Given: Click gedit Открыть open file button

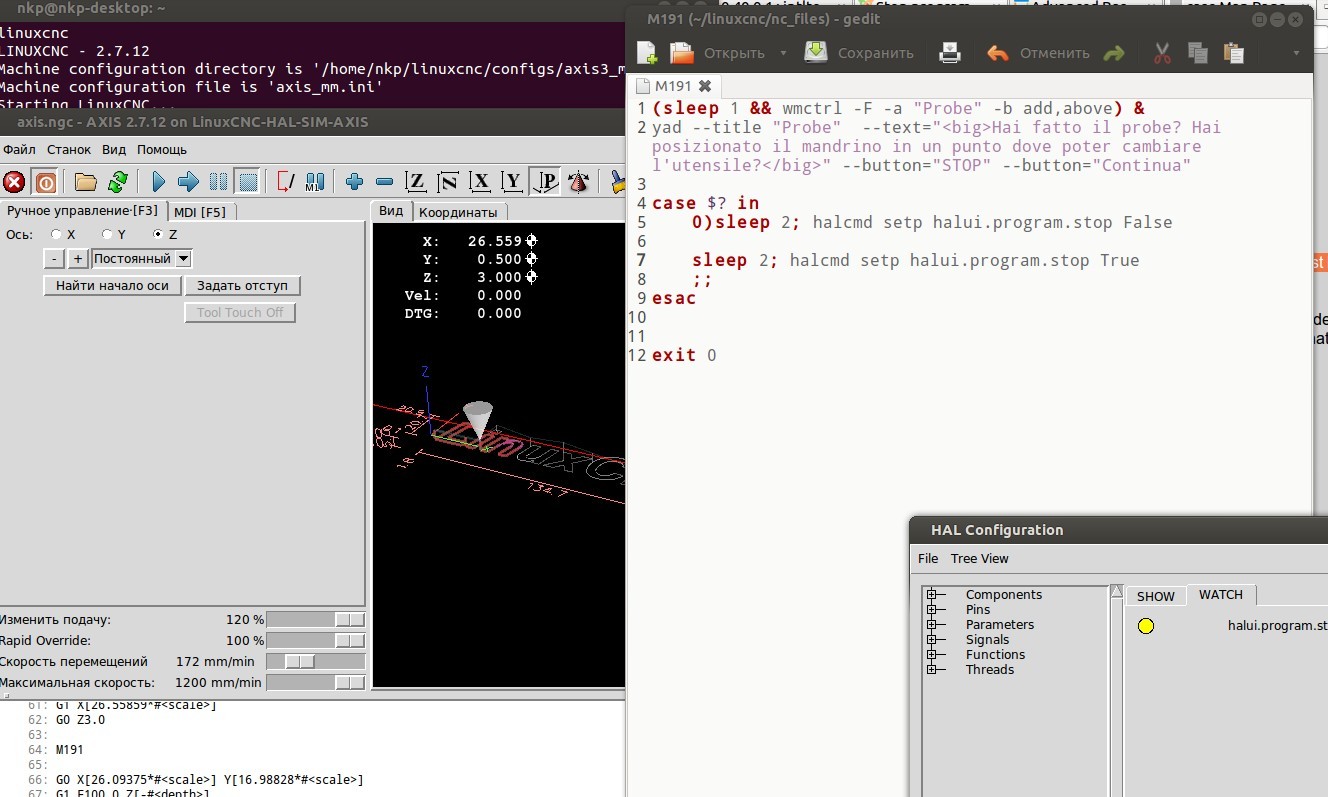Looking at the screenshot, I should pyautogui.click(x=717, y=53).
